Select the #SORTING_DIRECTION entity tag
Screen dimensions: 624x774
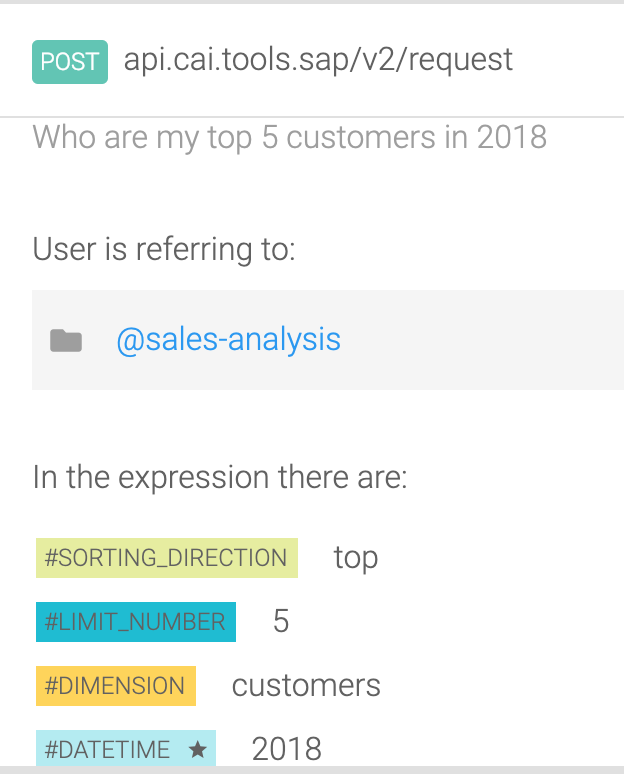click(x=166, y=558)
